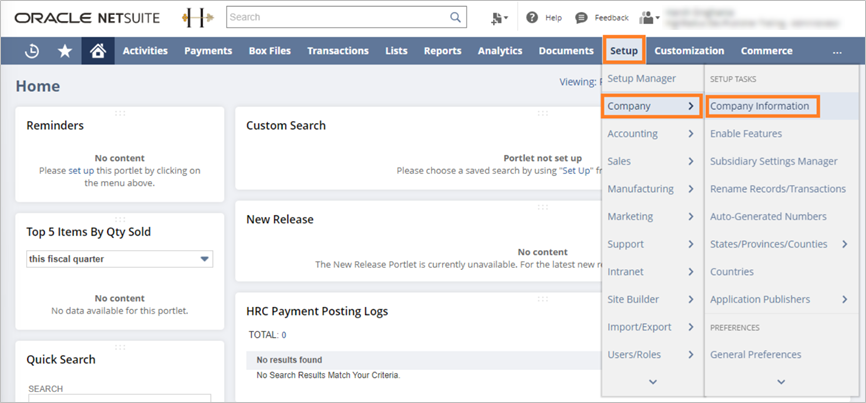Open the Transactions navigation menu

tap(337, 51)
